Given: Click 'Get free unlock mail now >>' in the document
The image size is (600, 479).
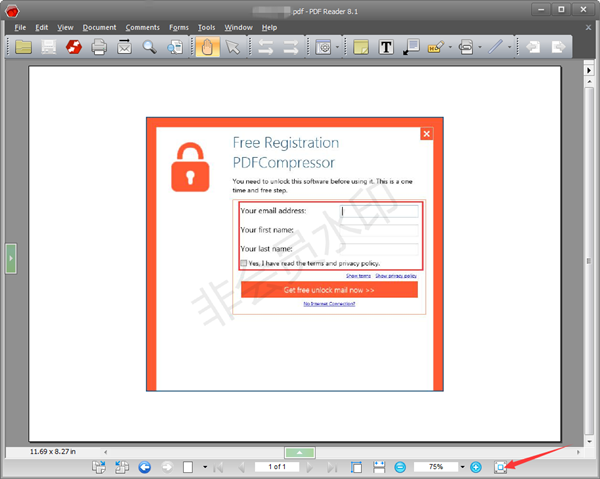Looking at the screenshot, I should click(x=329, y=290).
